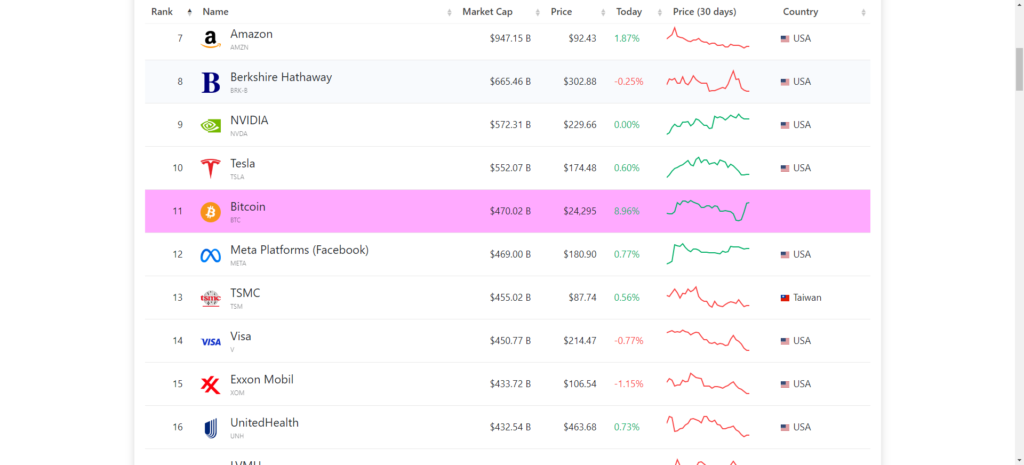The width and height of the screenshot is (1024, 465).
Task: Click Exxon Mobil's -1.15% today change
Action: pyautogui.click(x=629, y=384)
